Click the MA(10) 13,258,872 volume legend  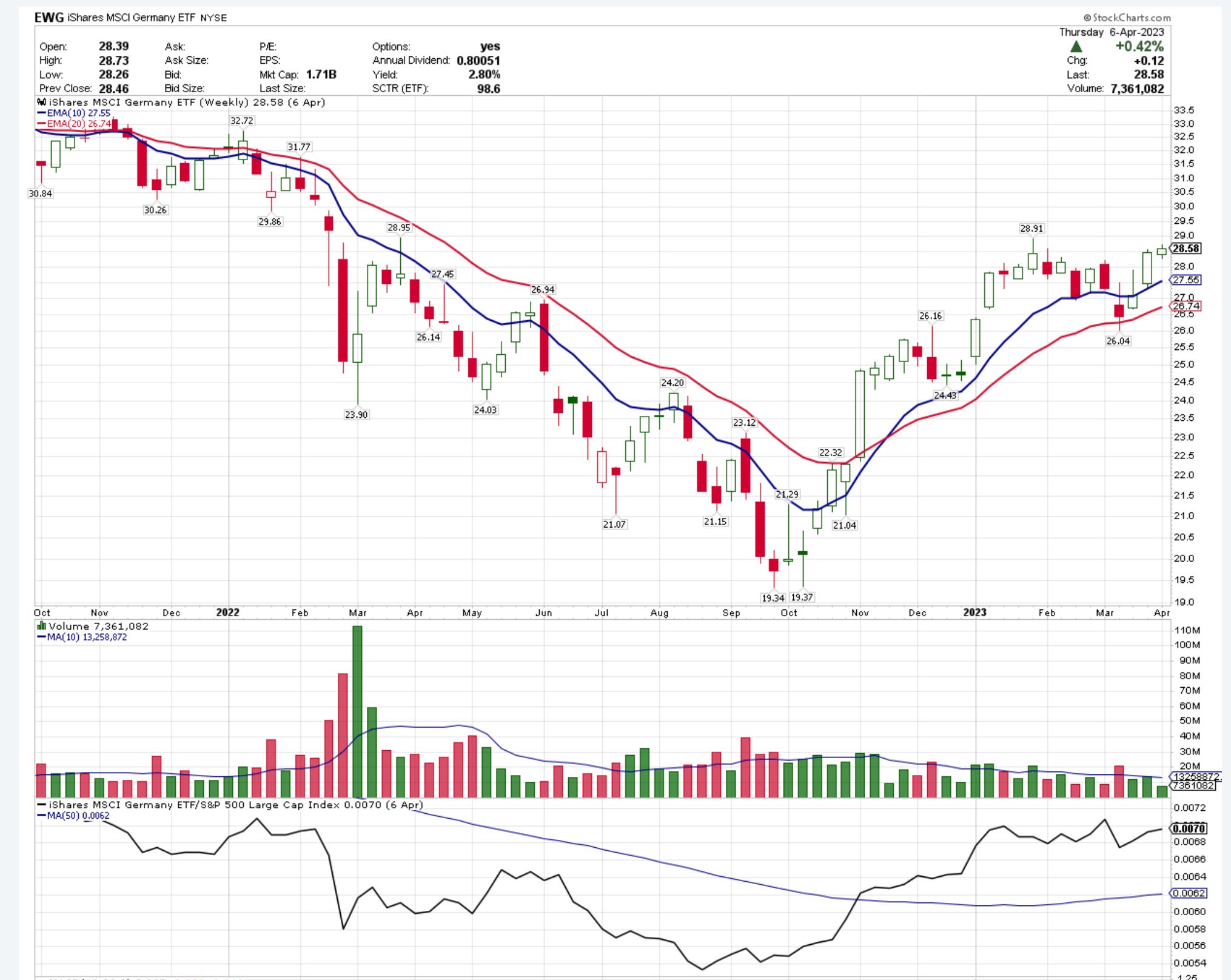click(x=82, y=637)
